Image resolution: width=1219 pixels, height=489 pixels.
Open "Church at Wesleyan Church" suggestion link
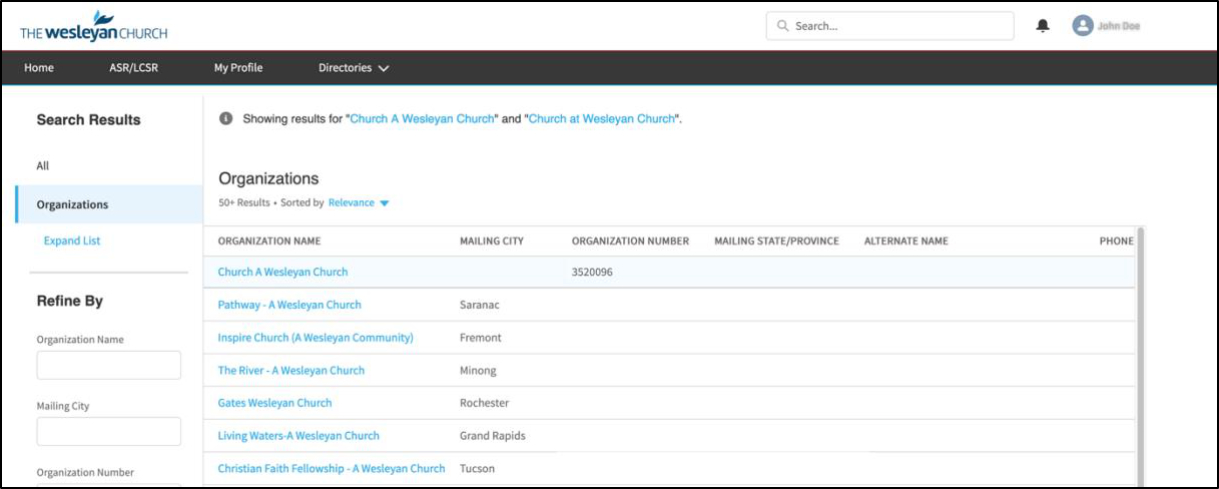(602, 119)
